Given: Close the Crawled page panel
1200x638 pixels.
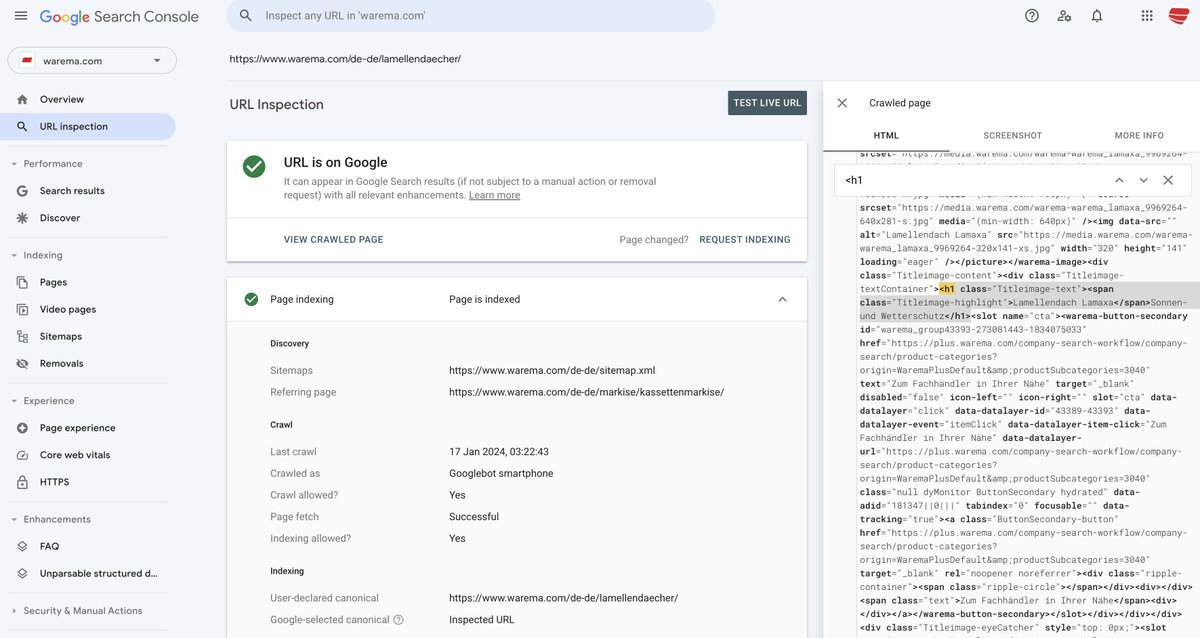Looking at the screenshot, I should point(842,103).
